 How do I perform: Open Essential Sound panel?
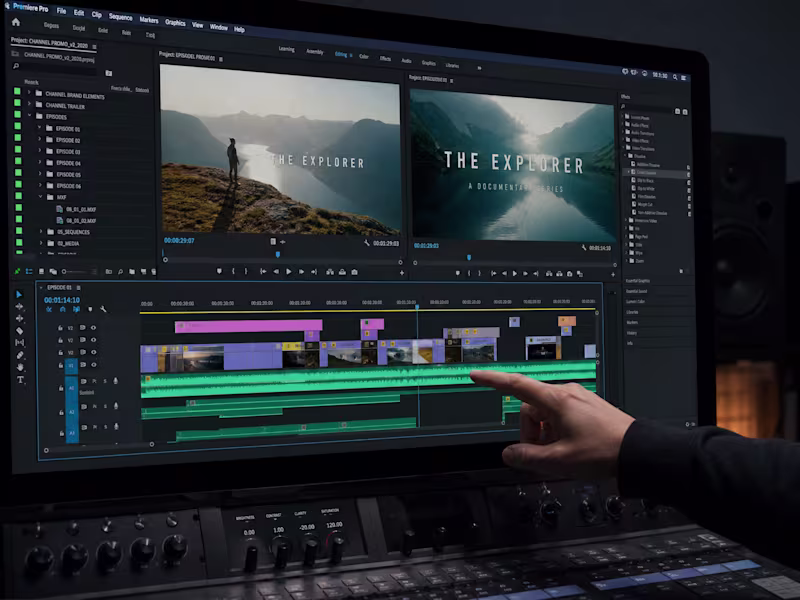coord(636,291)
